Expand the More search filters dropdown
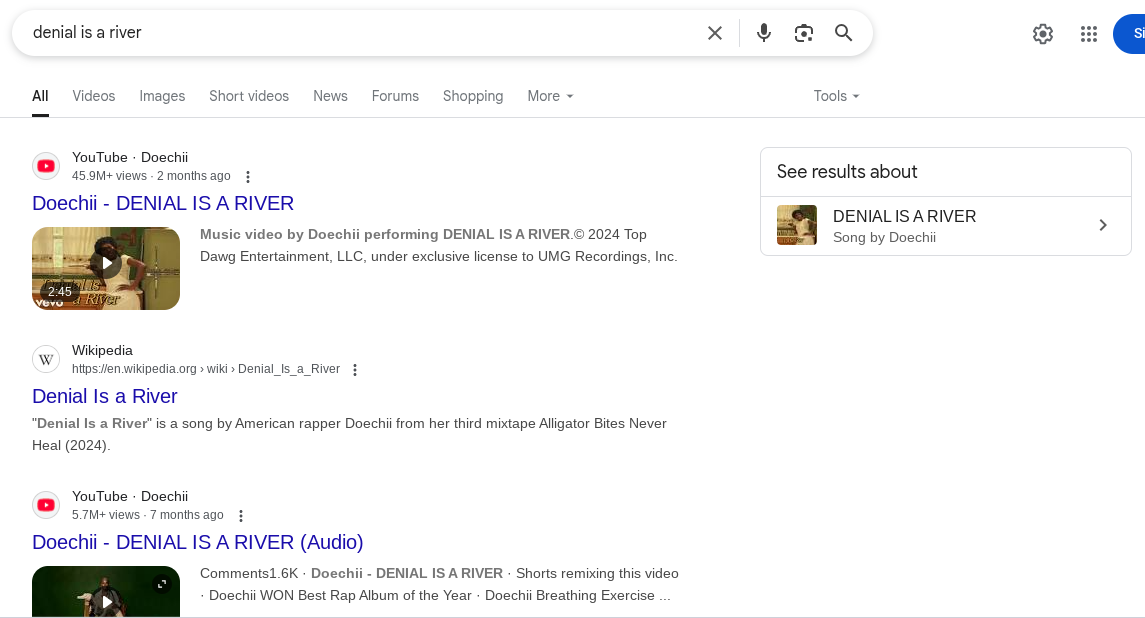 point(550,96)
